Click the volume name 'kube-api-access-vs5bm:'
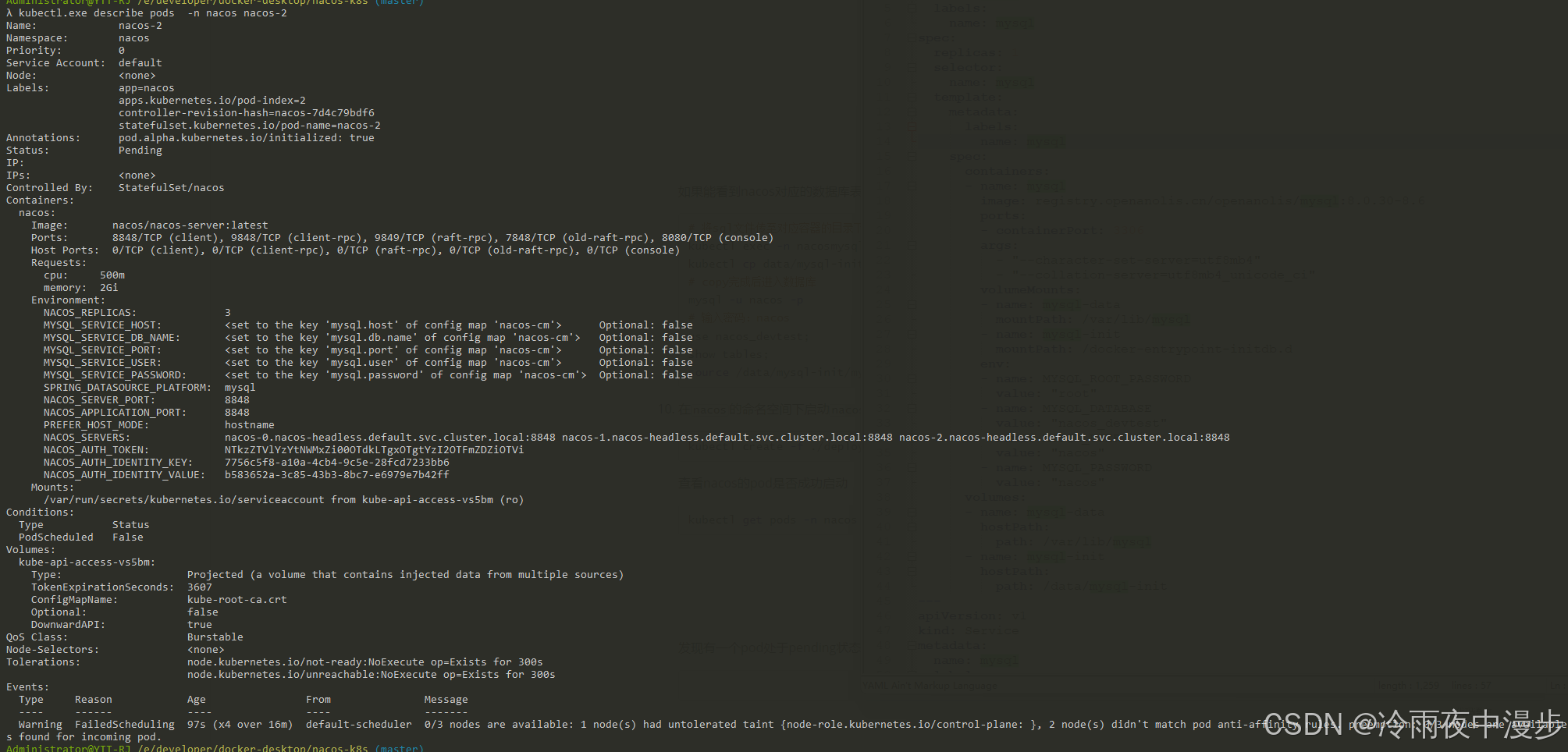Screen dimensions: 1568x752 [87, 562]
